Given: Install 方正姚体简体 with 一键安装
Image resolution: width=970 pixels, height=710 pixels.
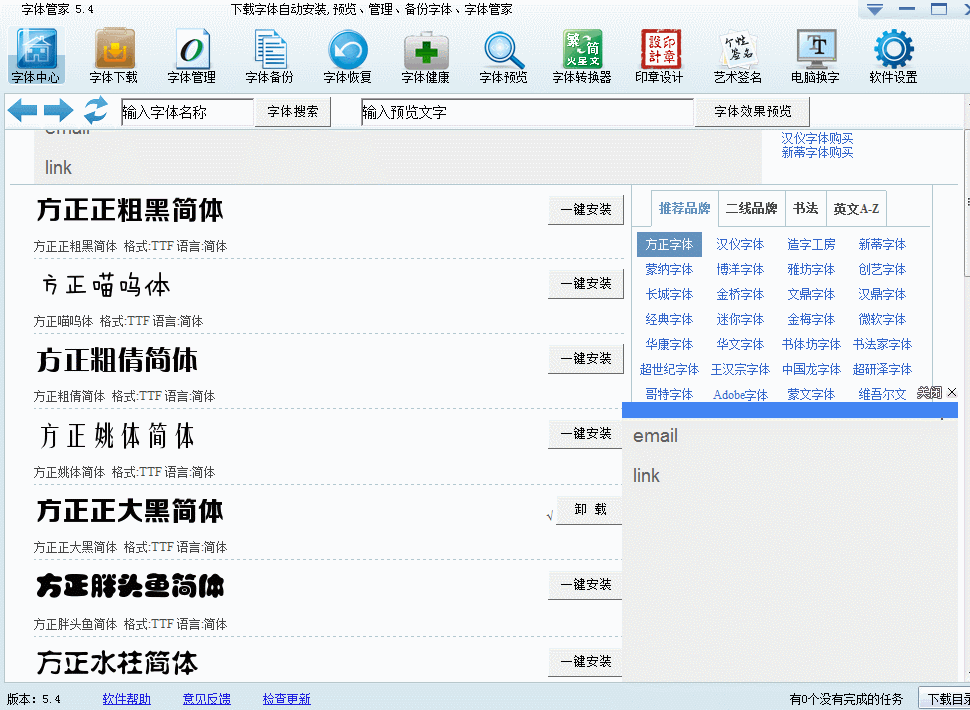Looking at the screenshot, I should pyautogui.click(x=585, y=434).
